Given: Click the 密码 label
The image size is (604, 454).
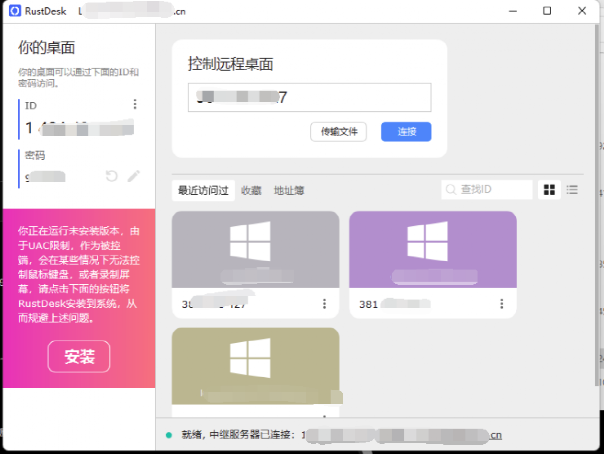Looking at the screenshot, I should [x=35, y=155].
